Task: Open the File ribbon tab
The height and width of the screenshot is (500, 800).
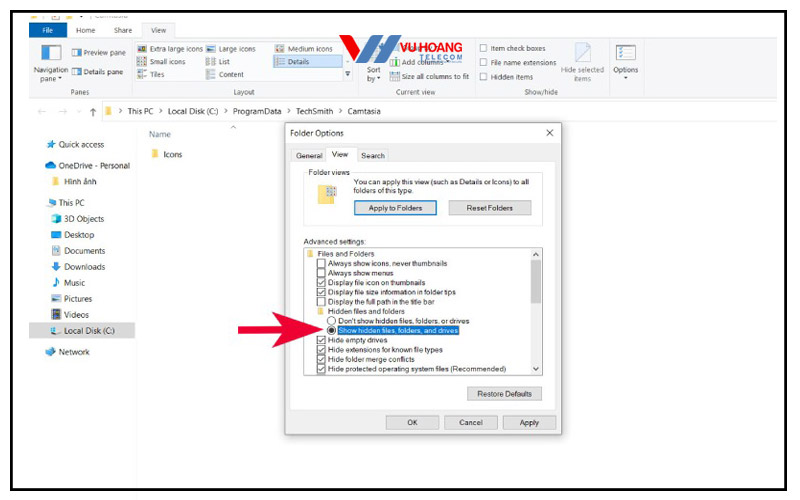Action: click(46, 30)
